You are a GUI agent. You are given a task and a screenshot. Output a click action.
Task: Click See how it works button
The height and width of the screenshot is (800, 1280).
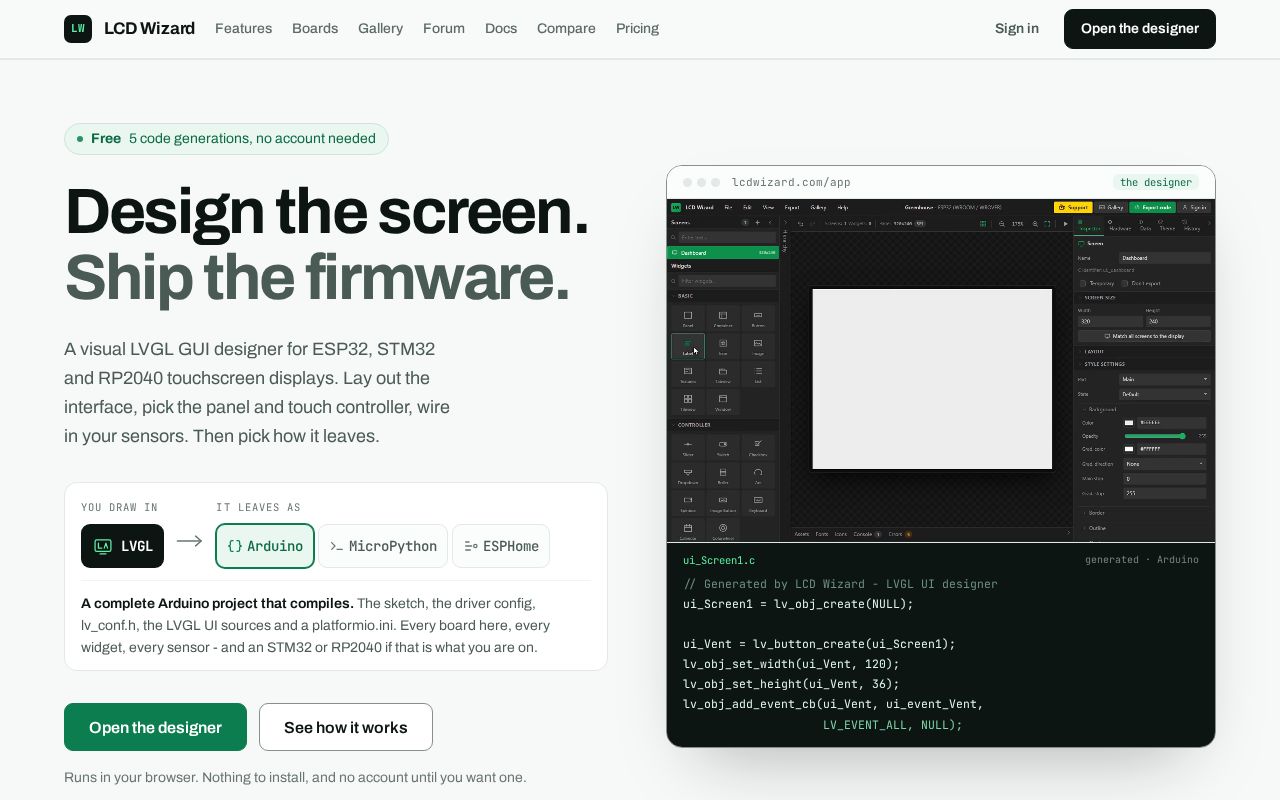click(346, 727)
